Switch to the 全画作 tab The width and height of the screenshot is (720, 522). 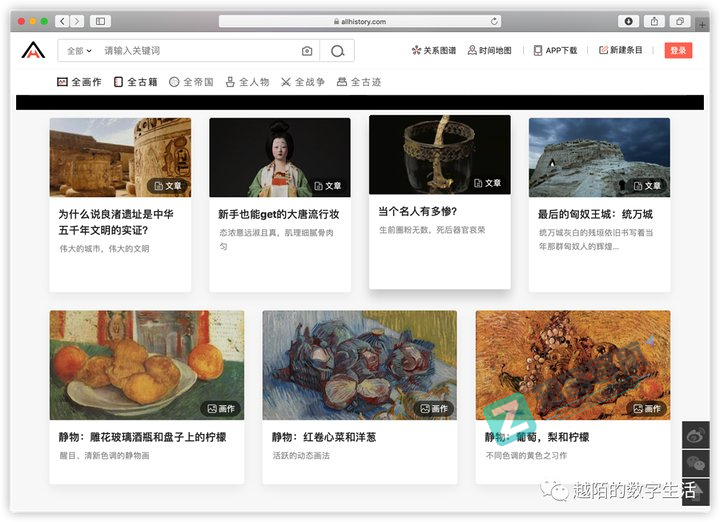tap(80, 82)
